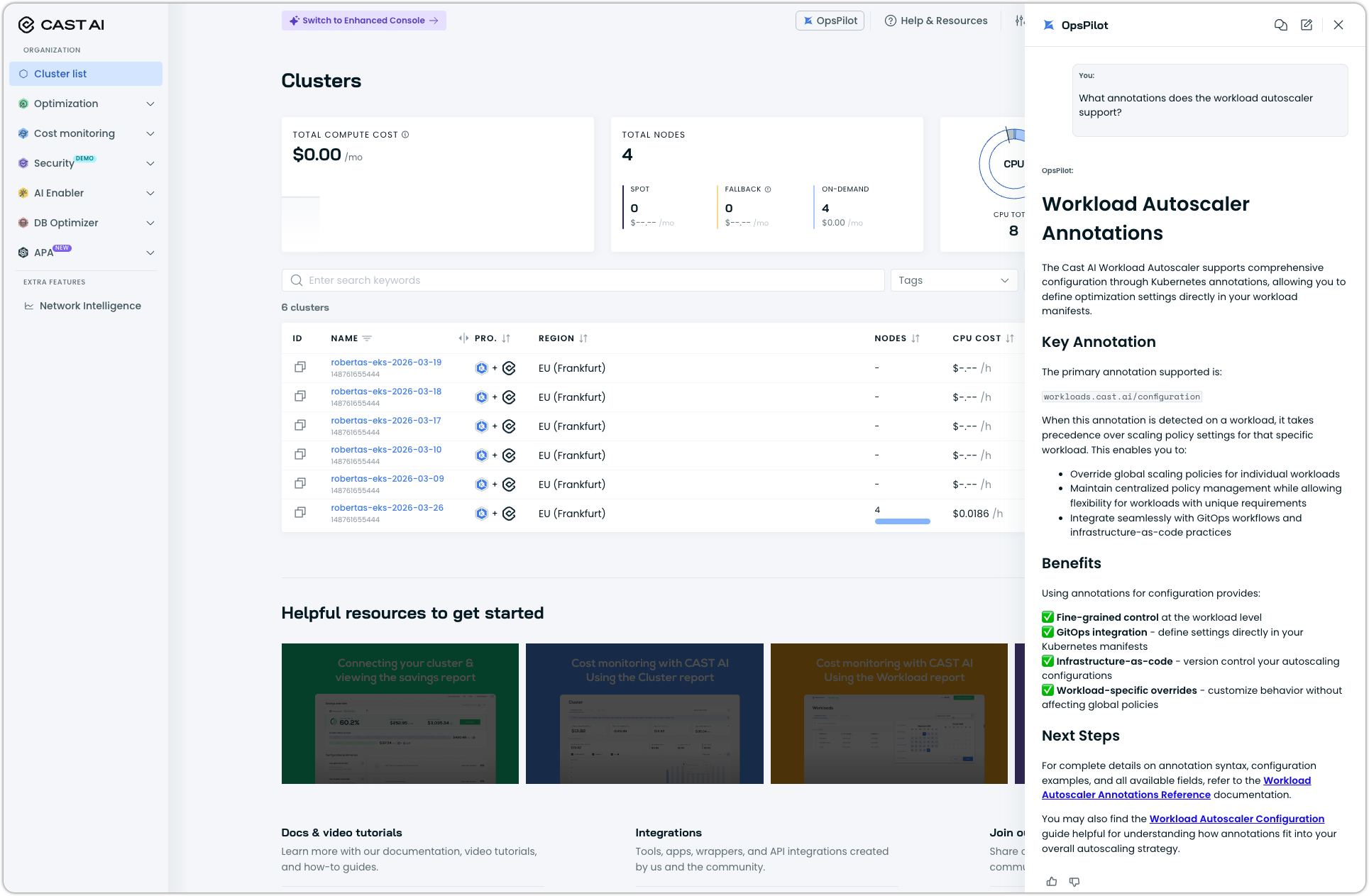The width and height of the screenshot is (1369, 896).
Task: Open Network Intelligence in sidebar
Action: click(90, 306)
